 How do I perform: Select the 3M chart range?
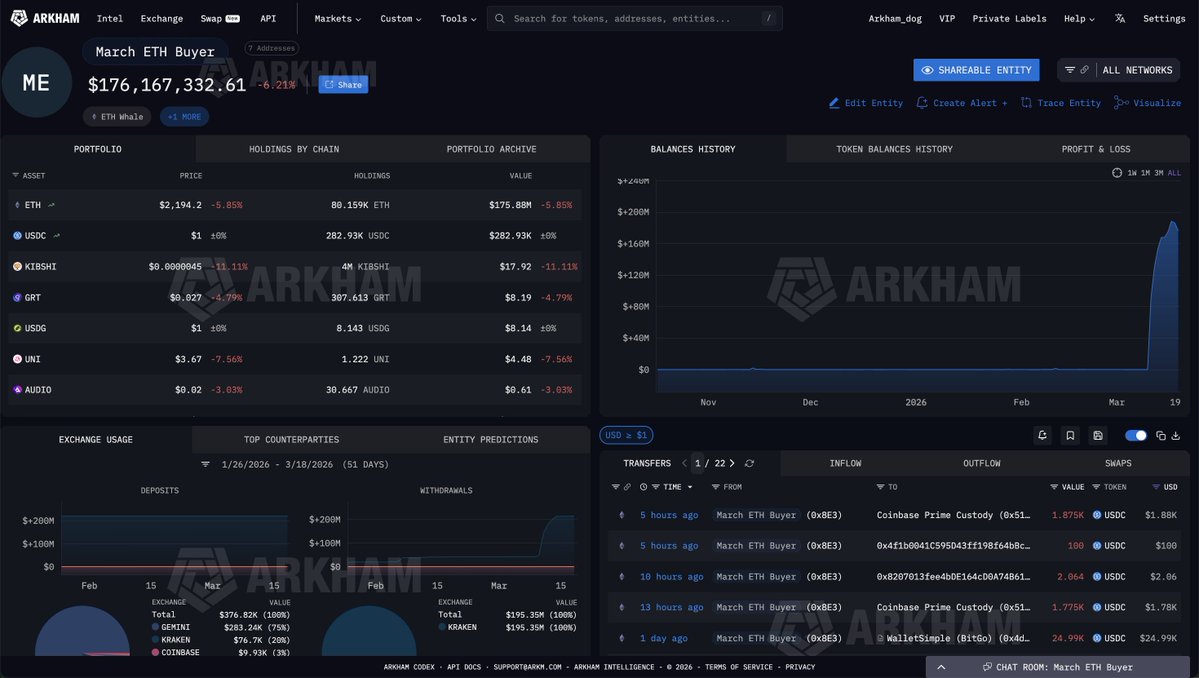(x=1158, y=173)
